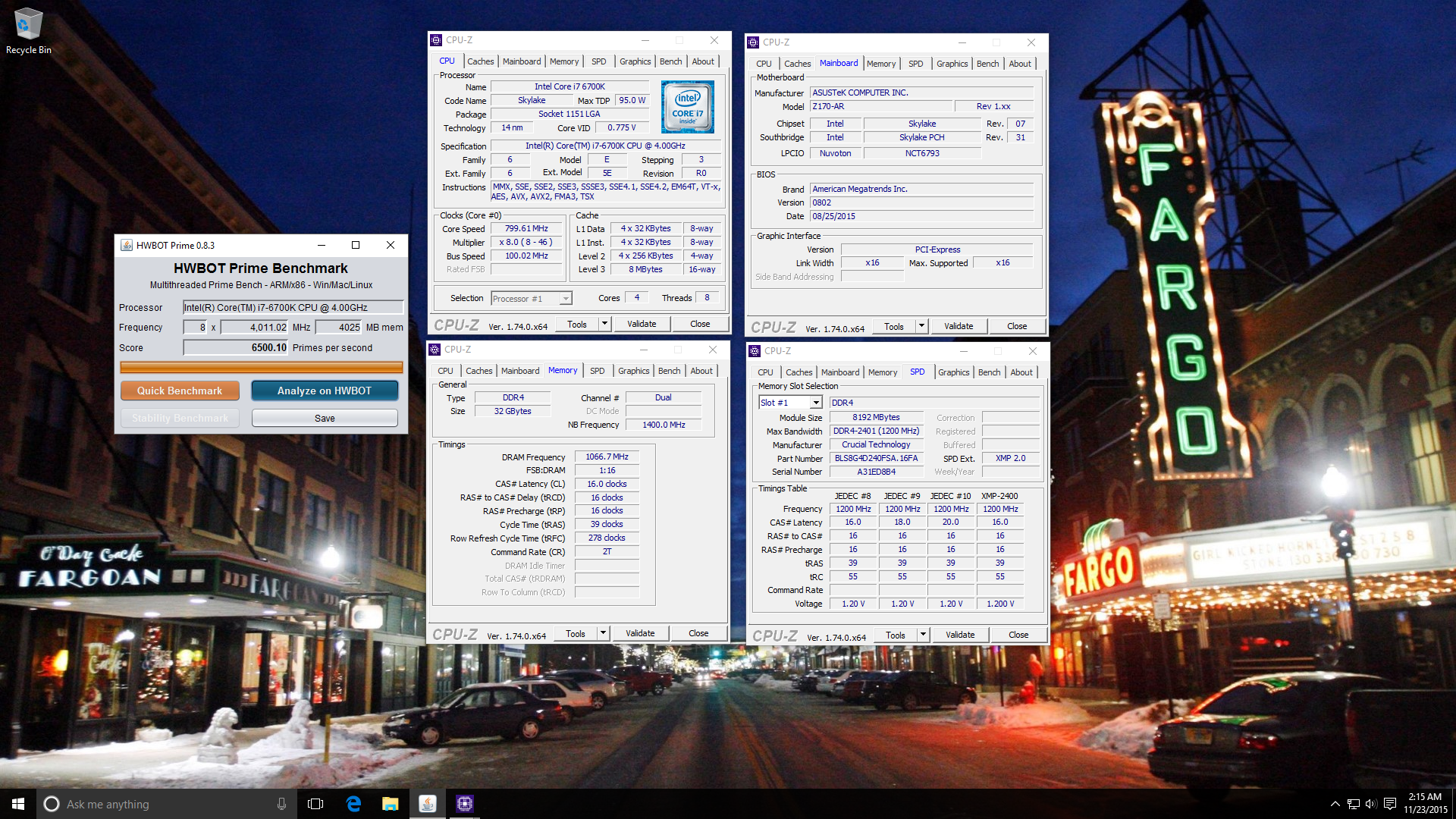Click Validate in the Memory window
1456x819 pixels.
[640, 633]
